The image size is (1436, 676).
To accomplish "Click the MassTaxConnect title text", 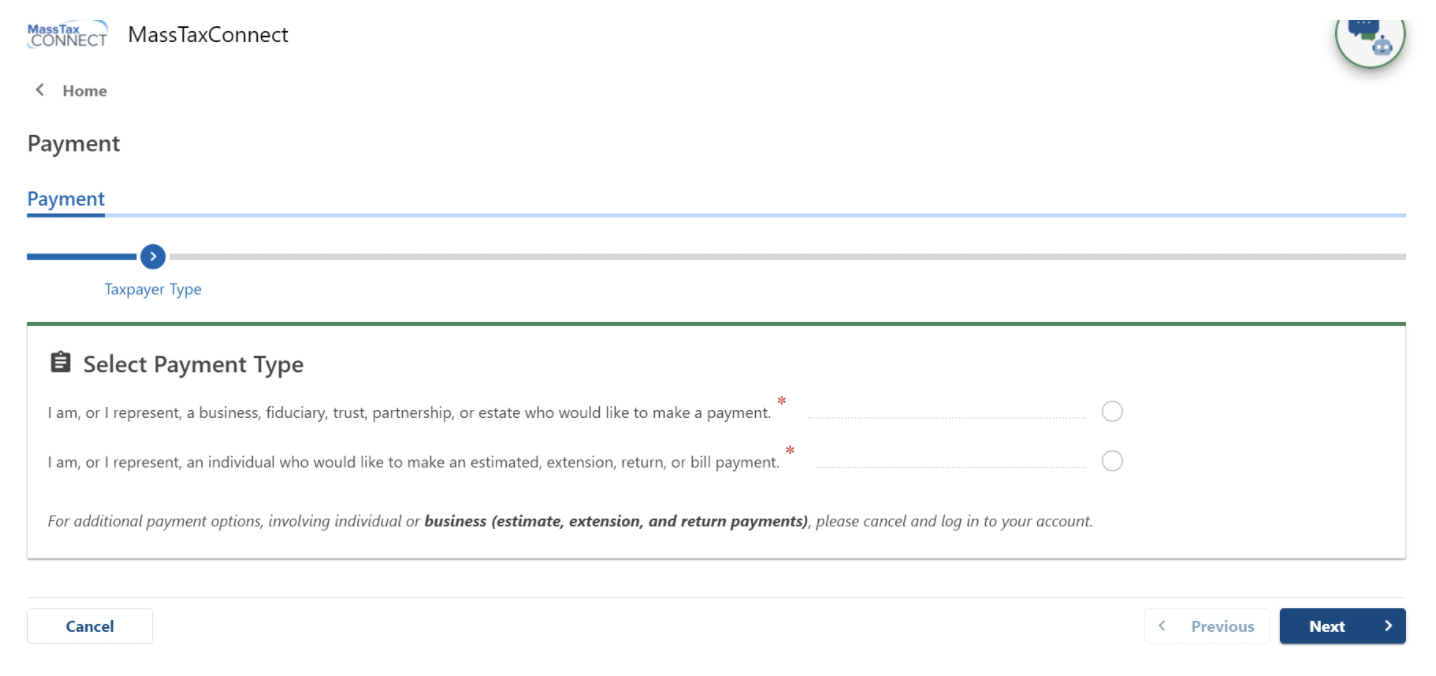I will [208, 35].
